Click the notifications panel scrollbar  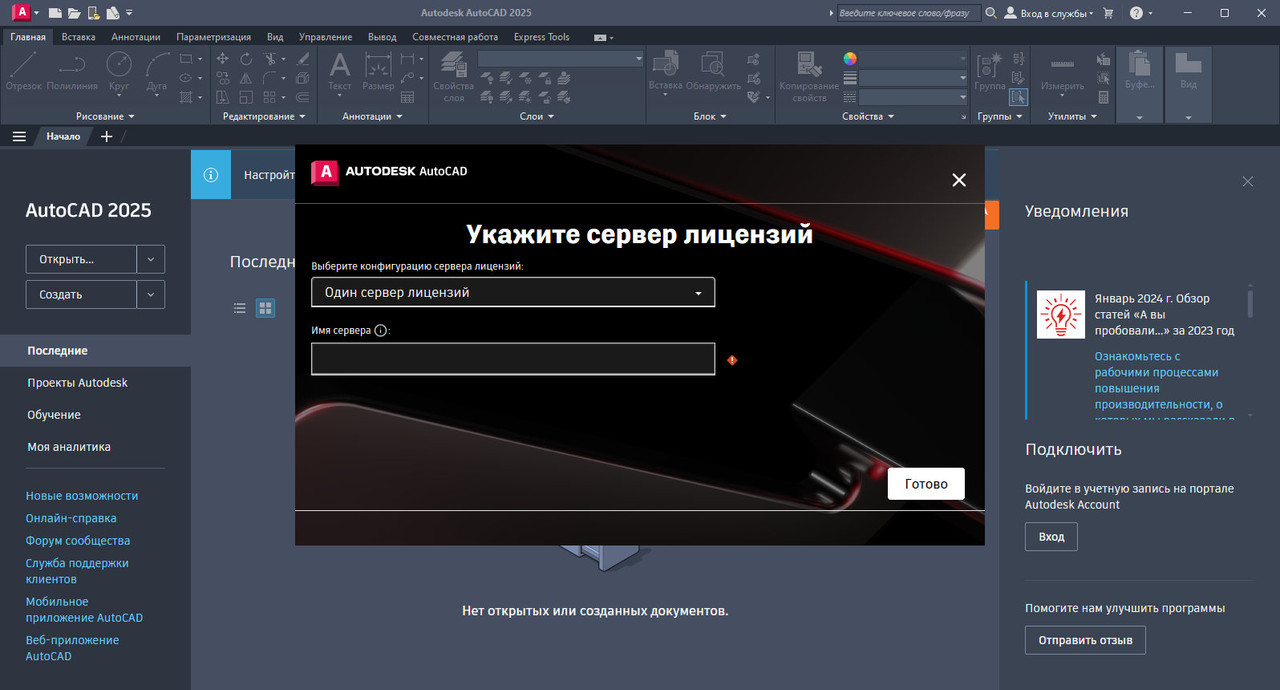[x=1250, y=302]
